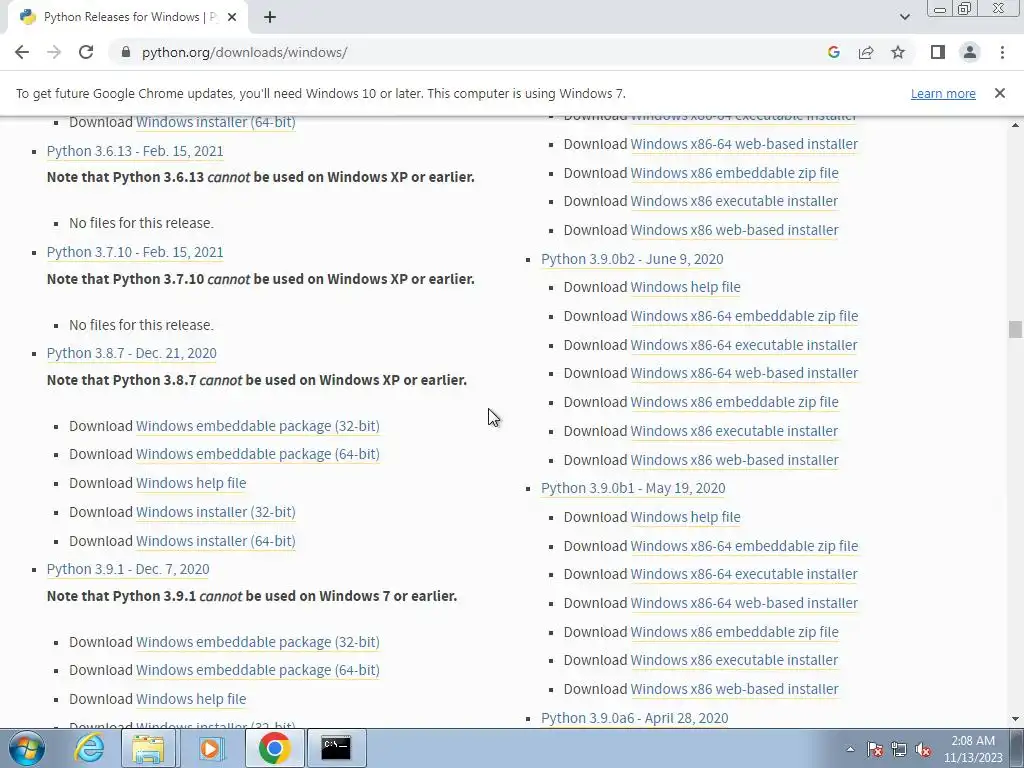This screenshot has width=1024, height=768.
Task: Open the taskbar clock and date
Action: coord(973,749)
